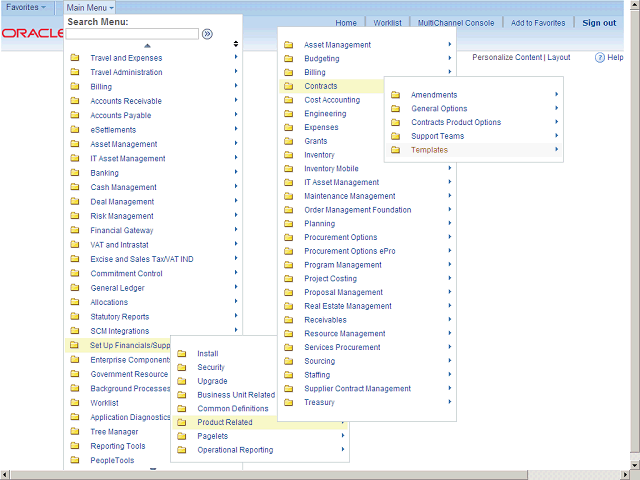
Task: Click the Security folder icon
Action: [x=182, y=368]
